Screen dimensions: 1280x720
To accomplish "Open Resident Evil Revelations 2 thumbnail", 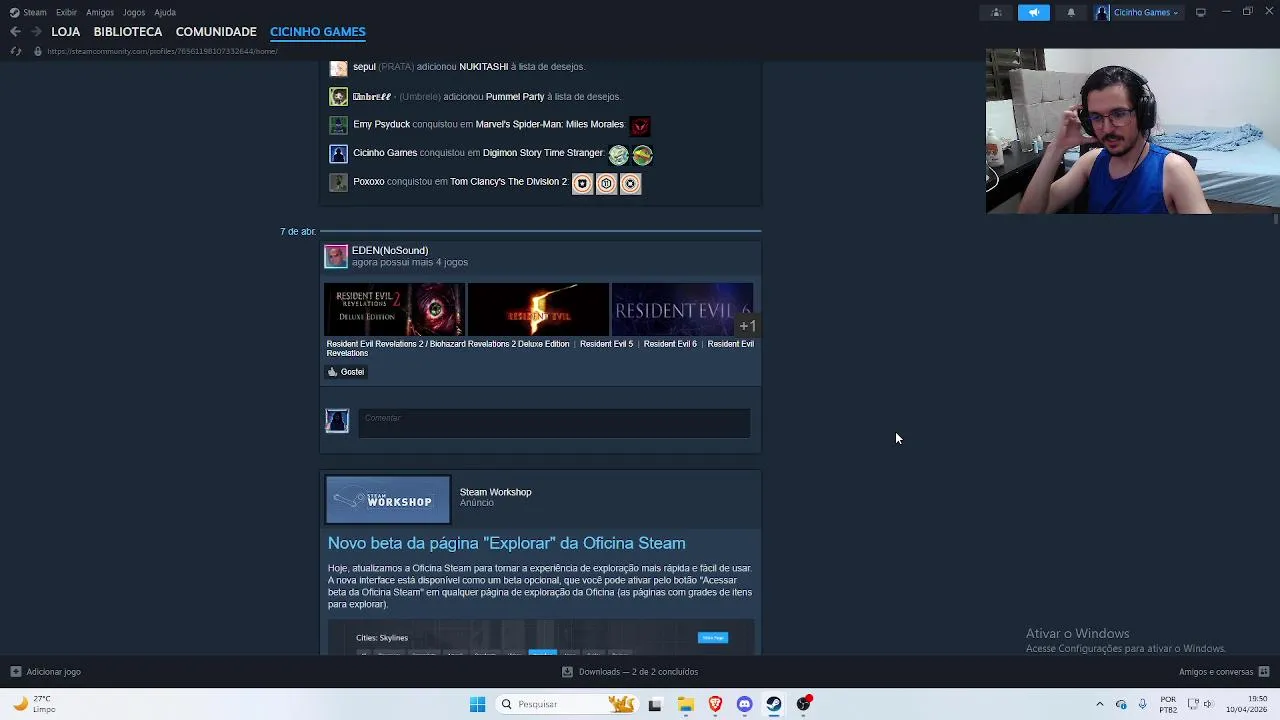I will (x=394, y=310).
